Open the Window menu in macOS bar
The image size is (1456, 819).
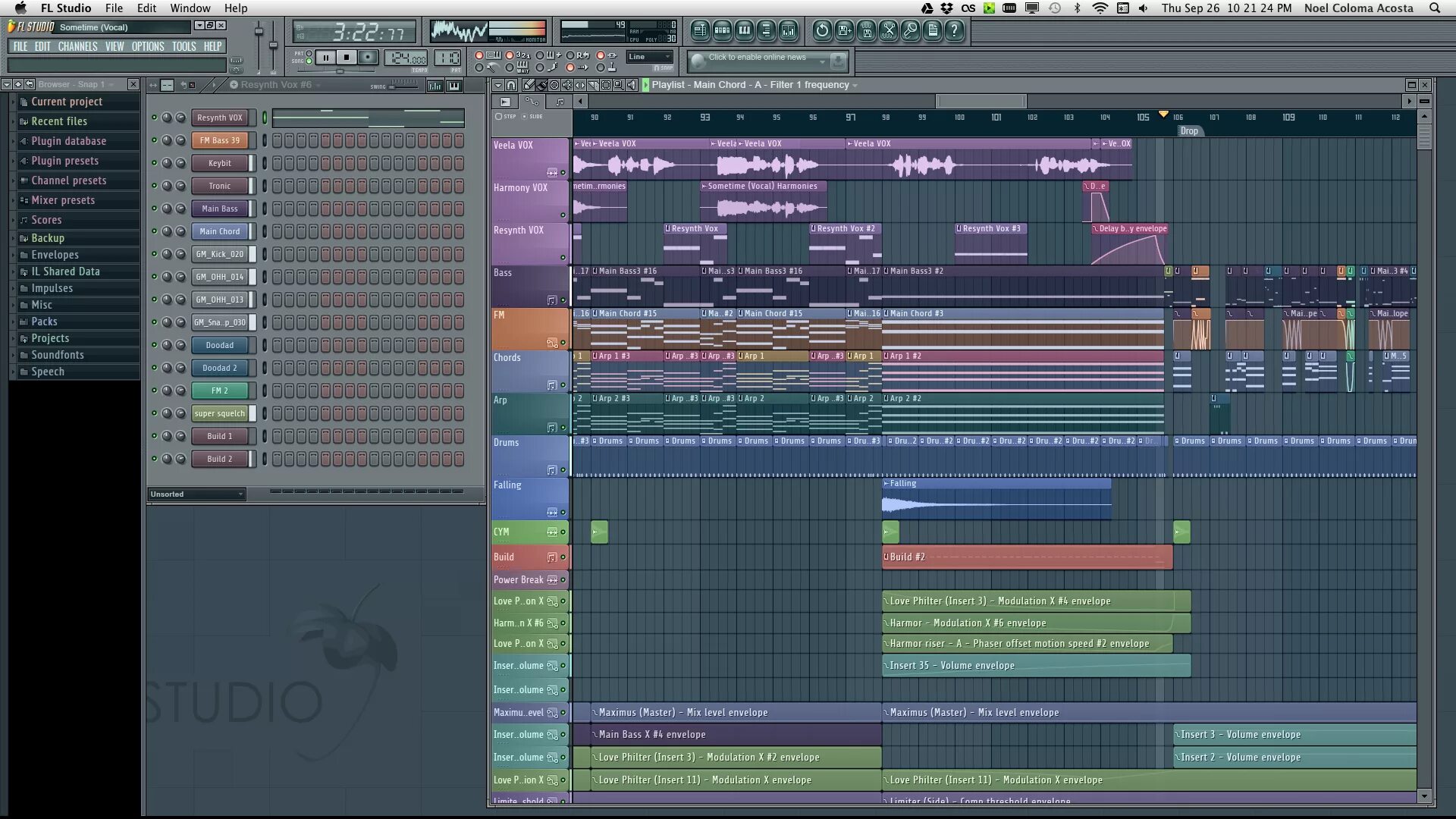[x=190, y=8]
